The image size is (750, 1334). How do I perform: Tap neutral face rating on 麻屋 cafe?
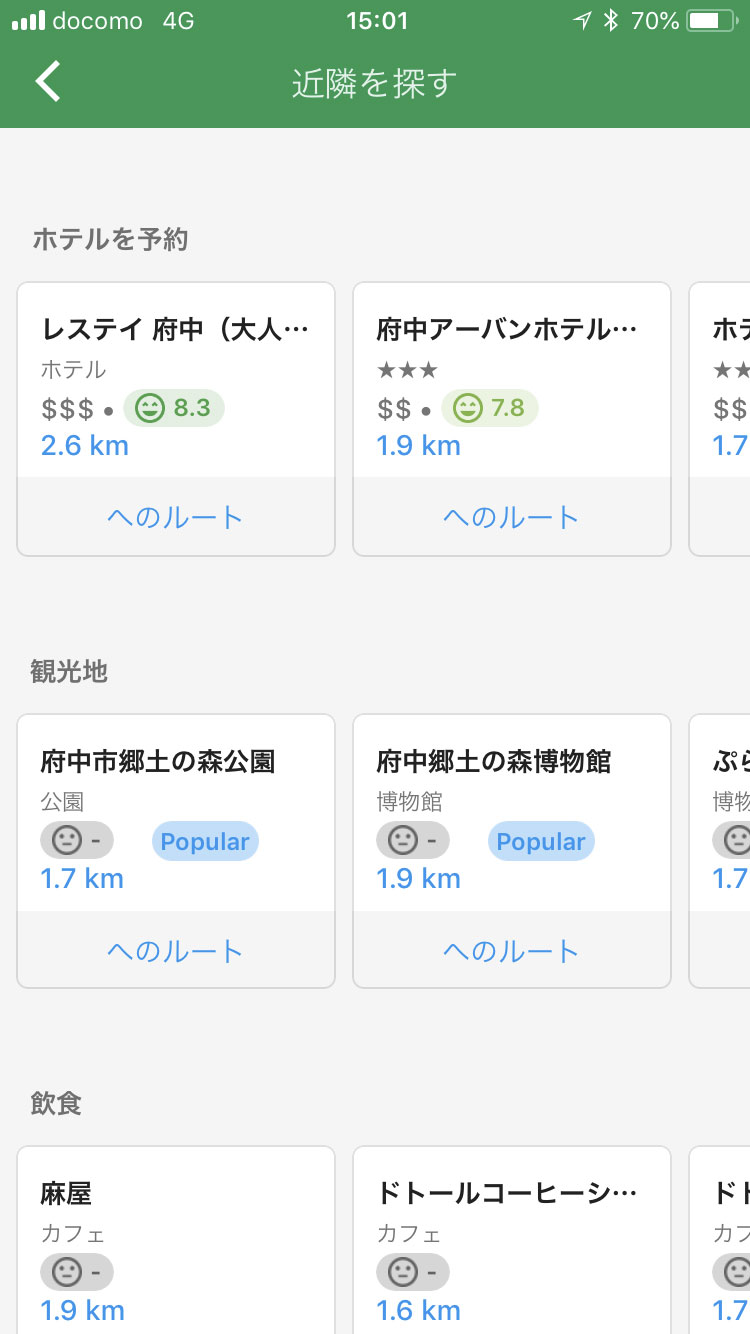tap(77, 1272)
